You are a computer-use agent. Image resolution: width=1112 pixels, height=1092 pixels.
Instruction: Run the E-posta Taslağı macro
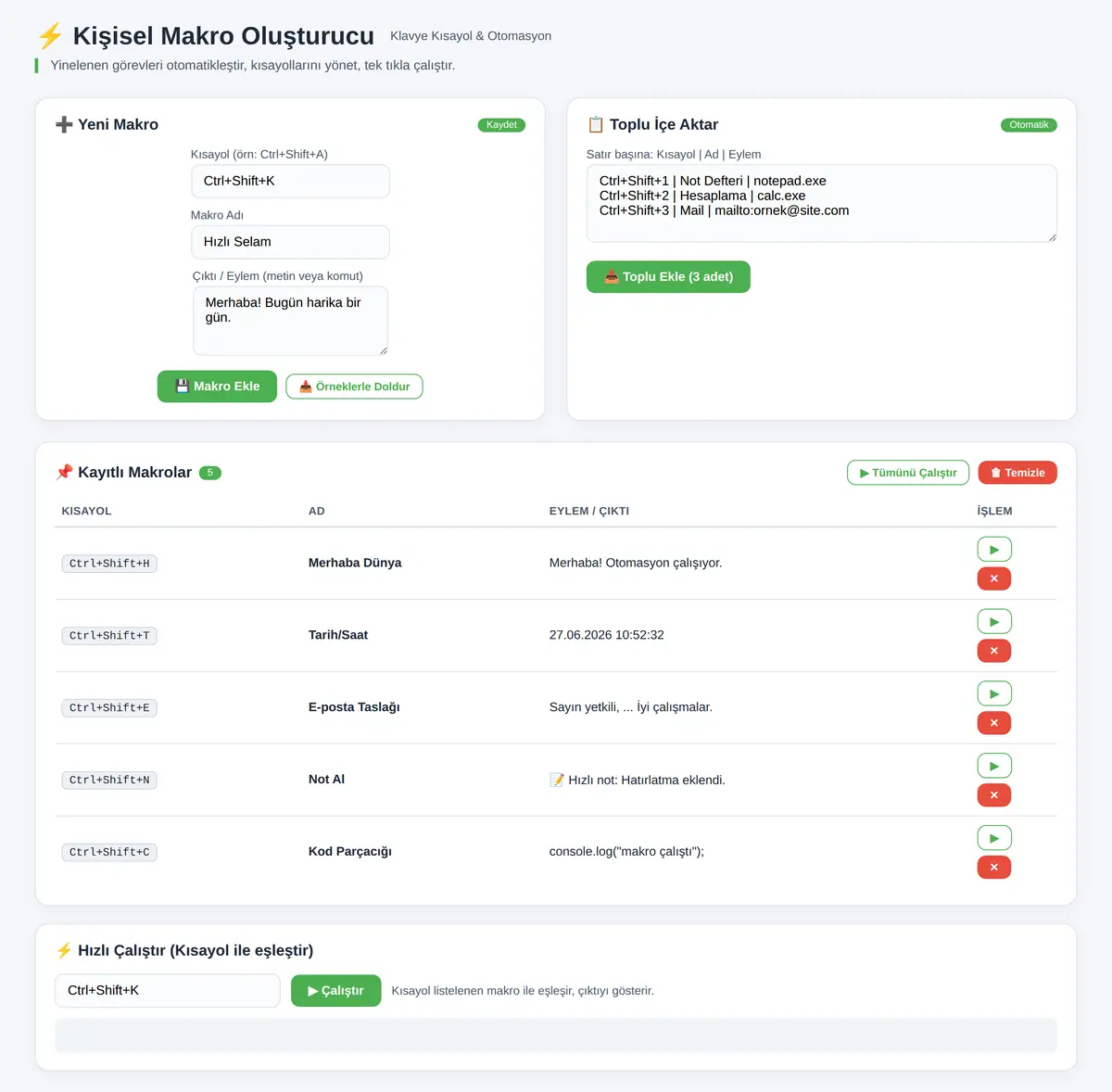click(x=994, y=694)
